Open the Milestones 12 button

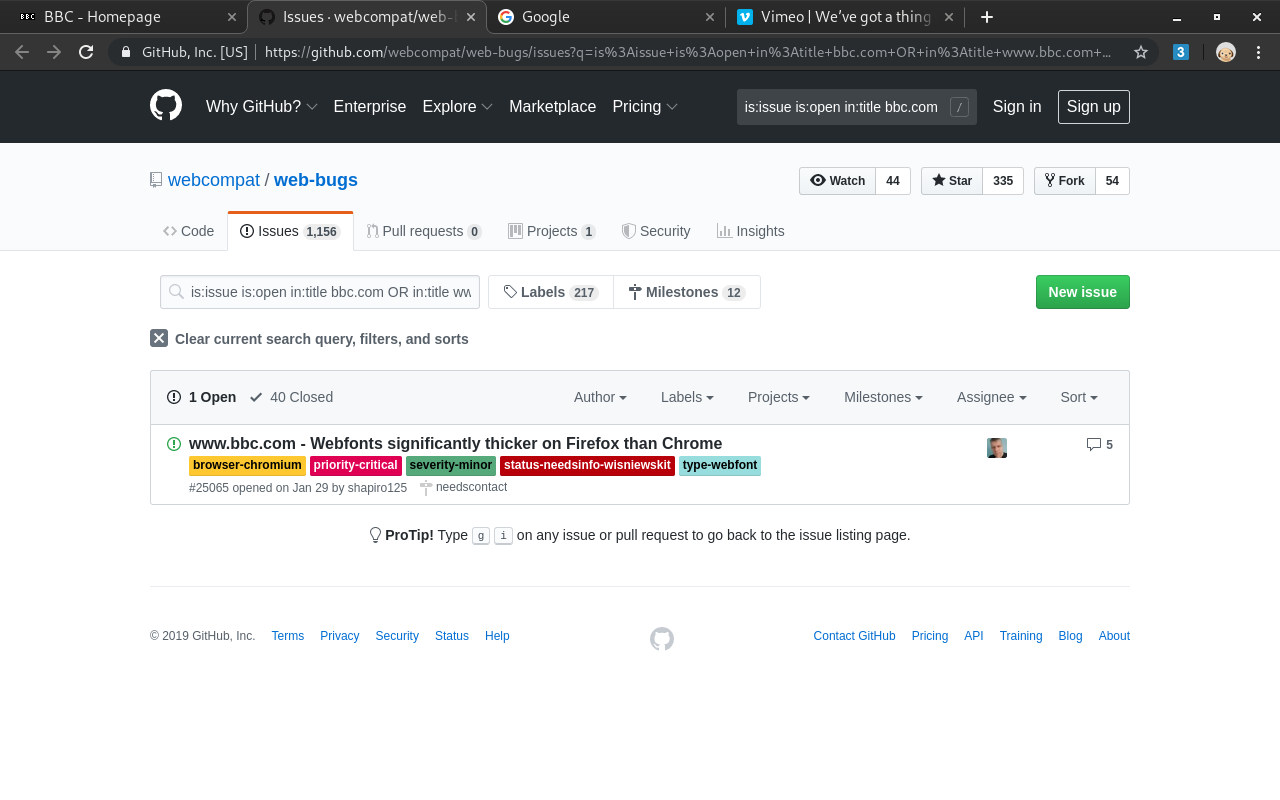tap(687, 292)
